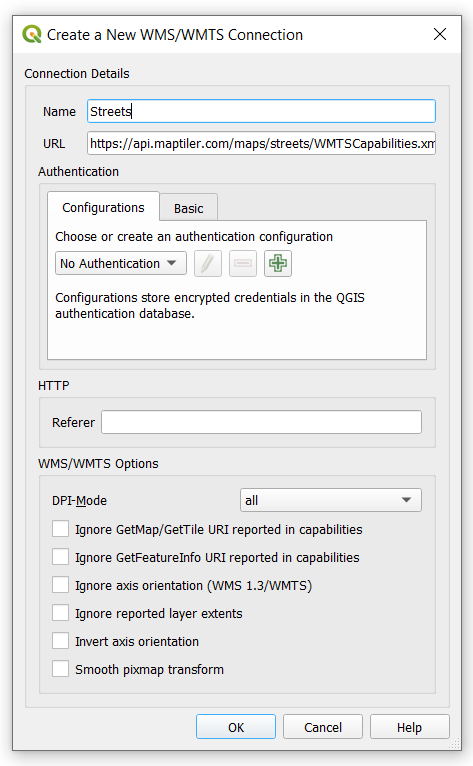Check Ignore GetFeatureInfo URI option
Screen dimensions: 473x766
tap(61, 557)
